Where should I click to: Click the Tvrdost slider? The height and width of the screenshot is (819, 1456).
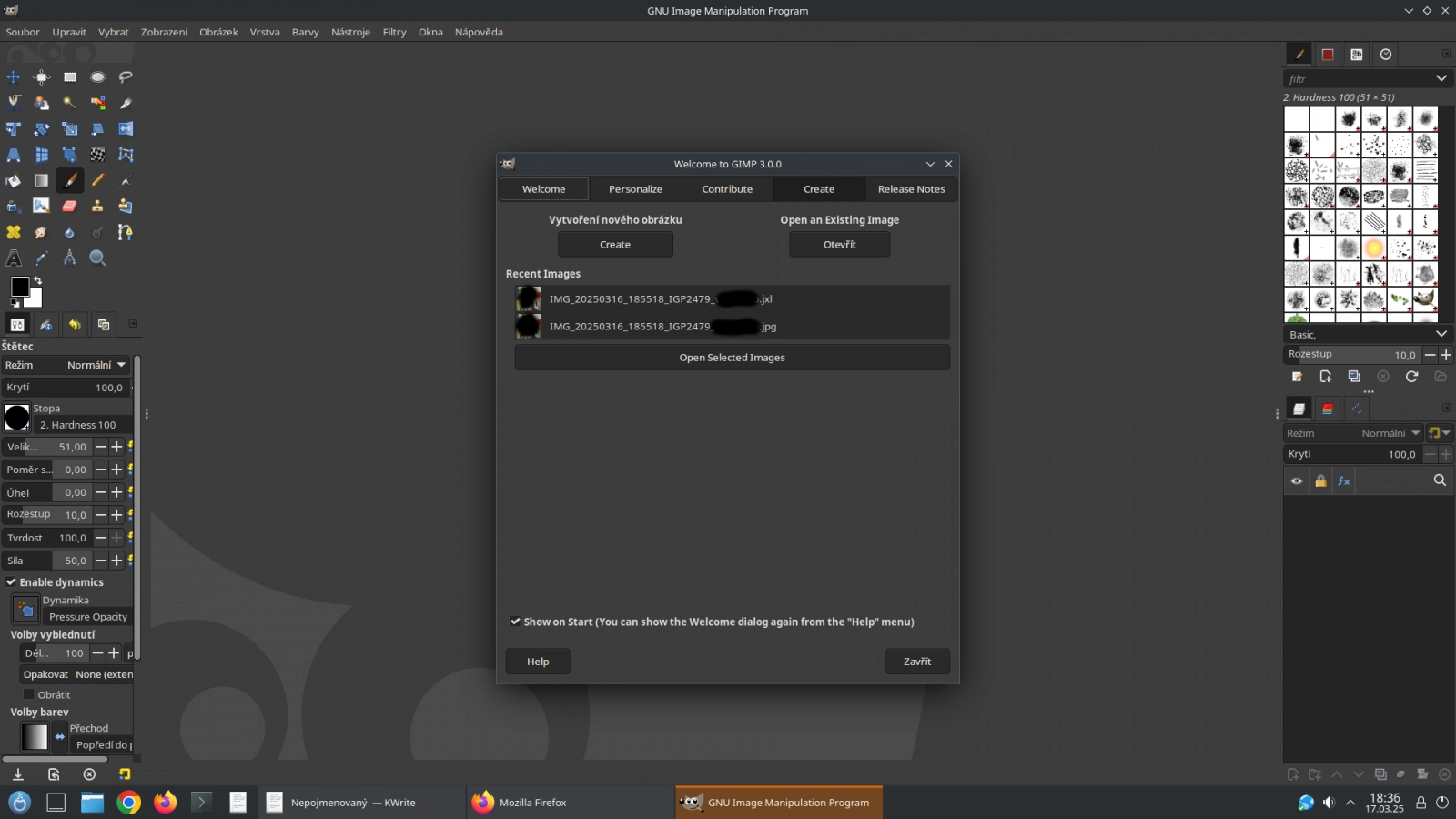click(45, 538)
